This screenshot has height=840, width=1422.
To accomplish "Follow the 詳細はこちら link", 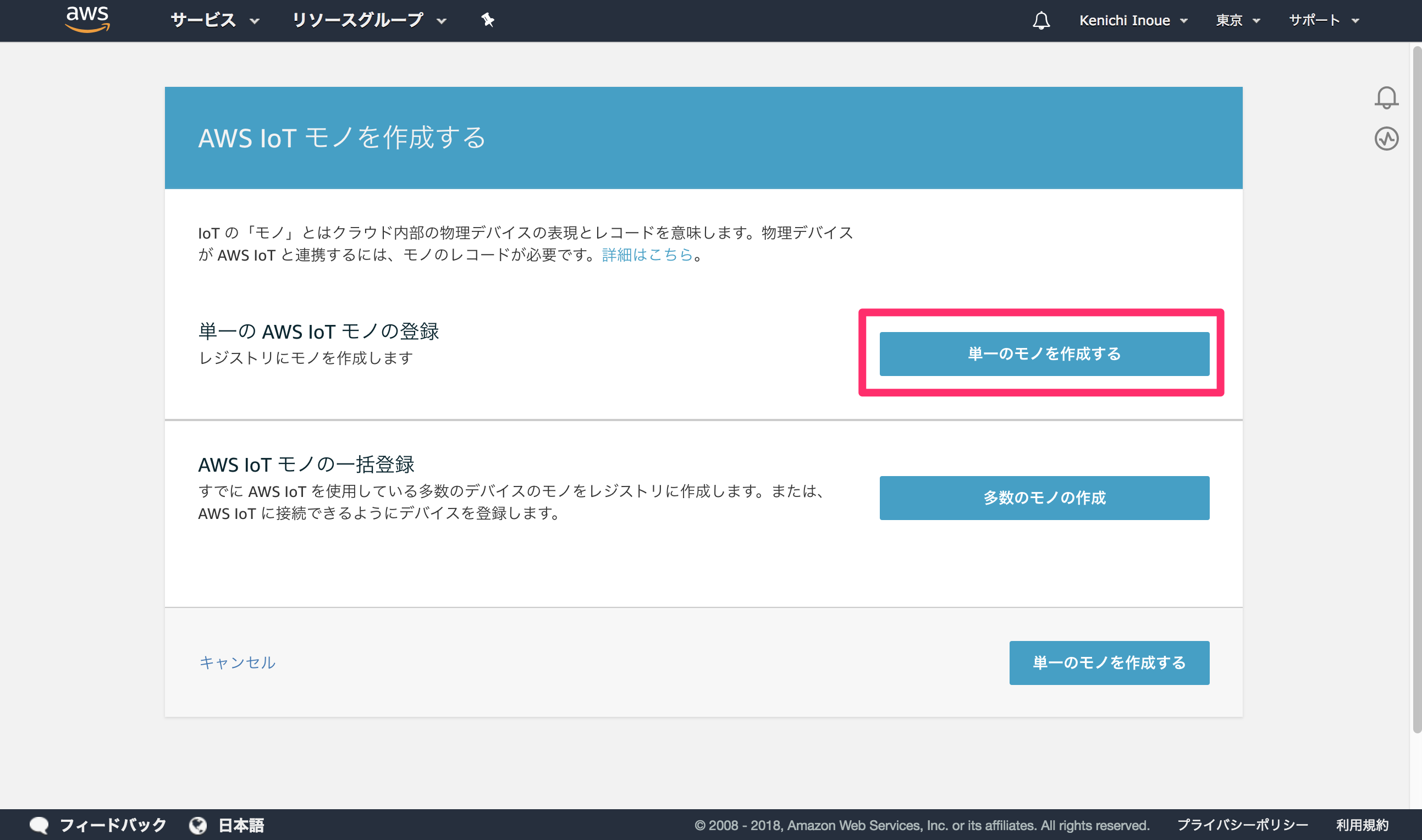I will 648,255.
